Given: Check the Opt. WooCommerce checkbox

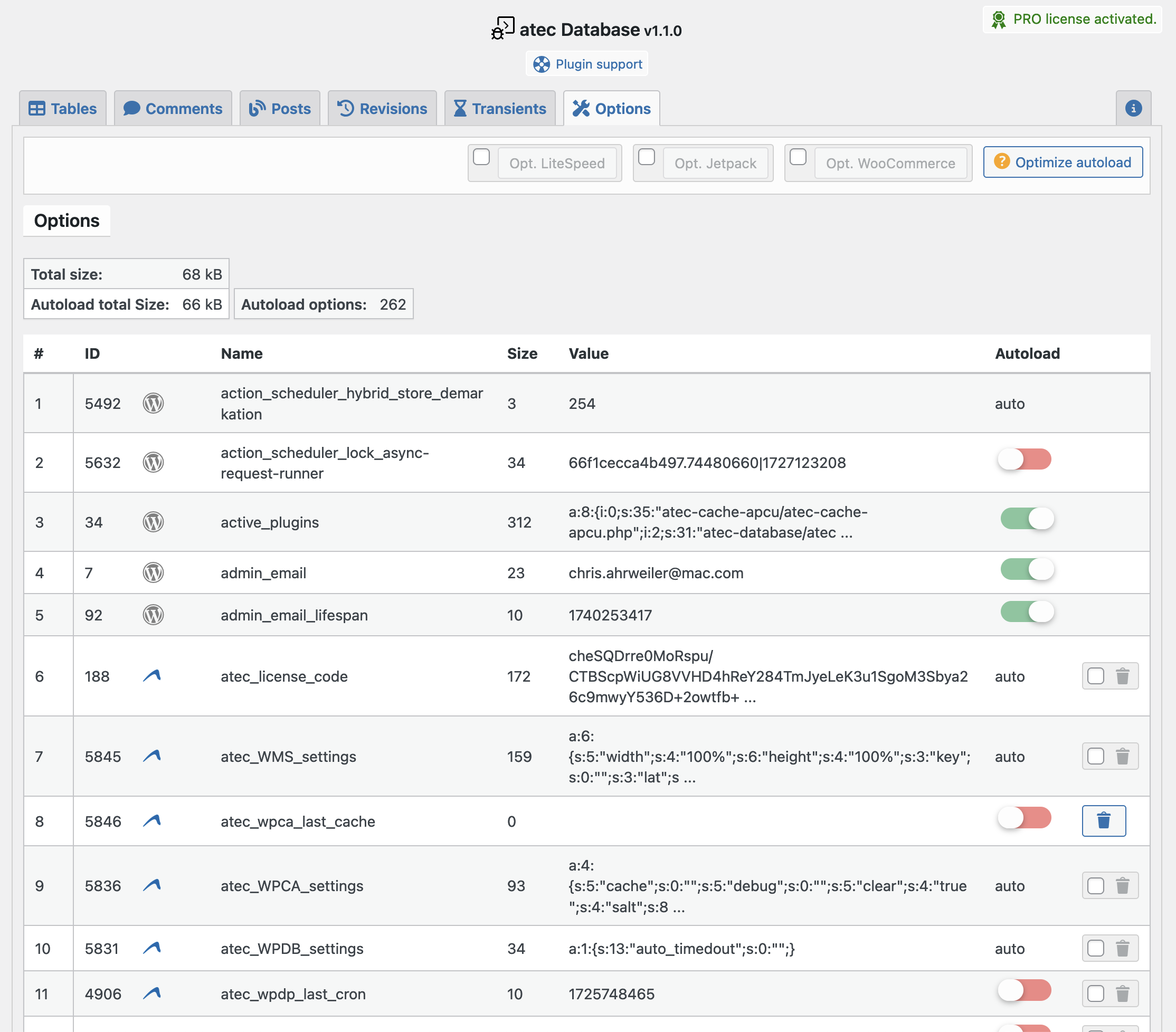Looking at the screenshot, I should point(798,157).
